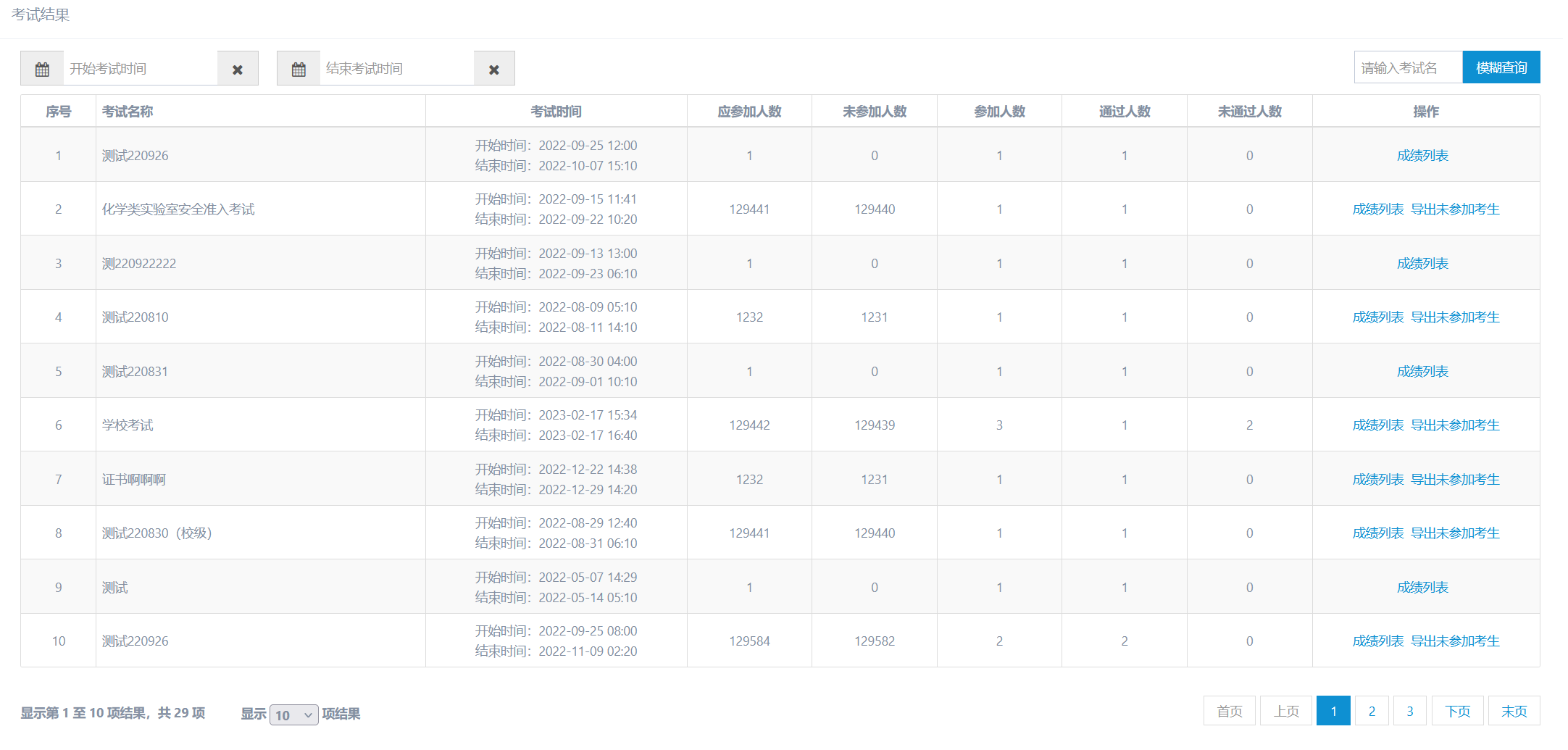Open 成绩列表 for 化学类实验室安全准入考试
Screen dimensions: 1568x750
tap(1378, 209)
